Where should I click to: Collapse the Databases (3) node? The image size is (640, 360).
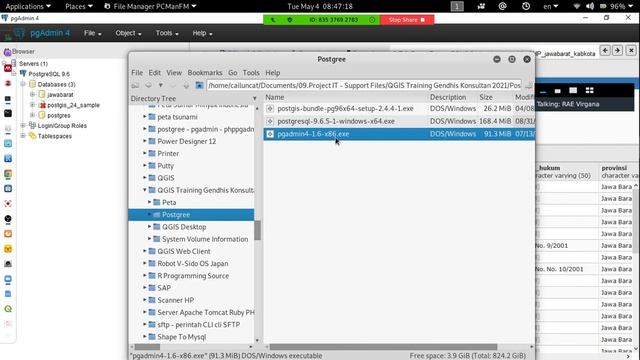[x=23, y=84]
